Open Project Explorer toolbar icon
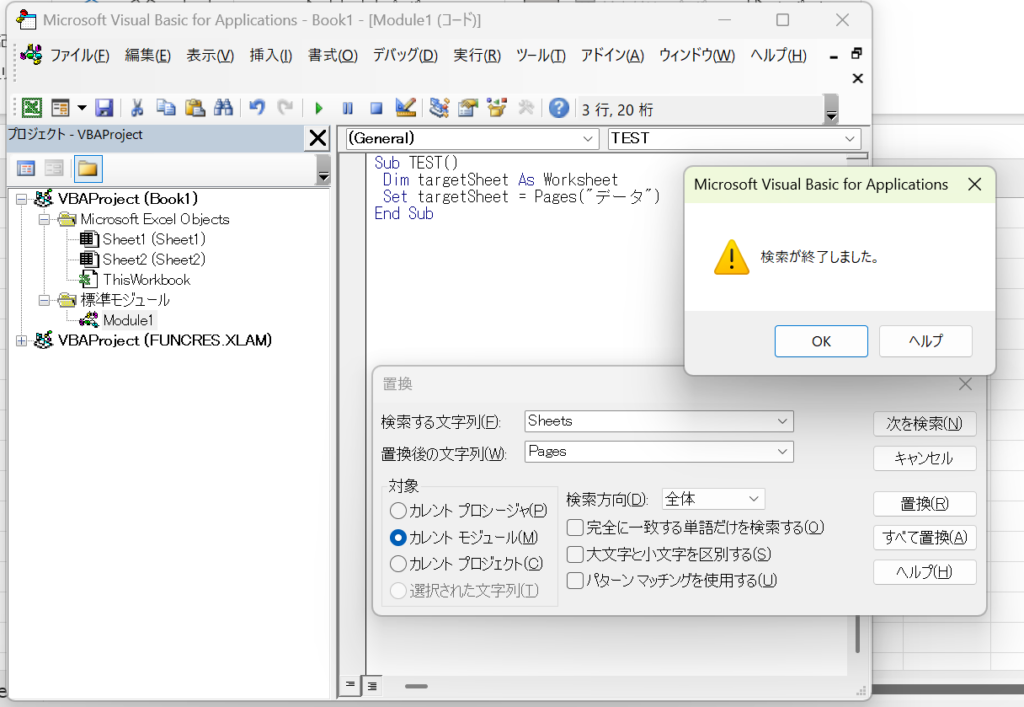1024x707 pixels. coord(440,108)
